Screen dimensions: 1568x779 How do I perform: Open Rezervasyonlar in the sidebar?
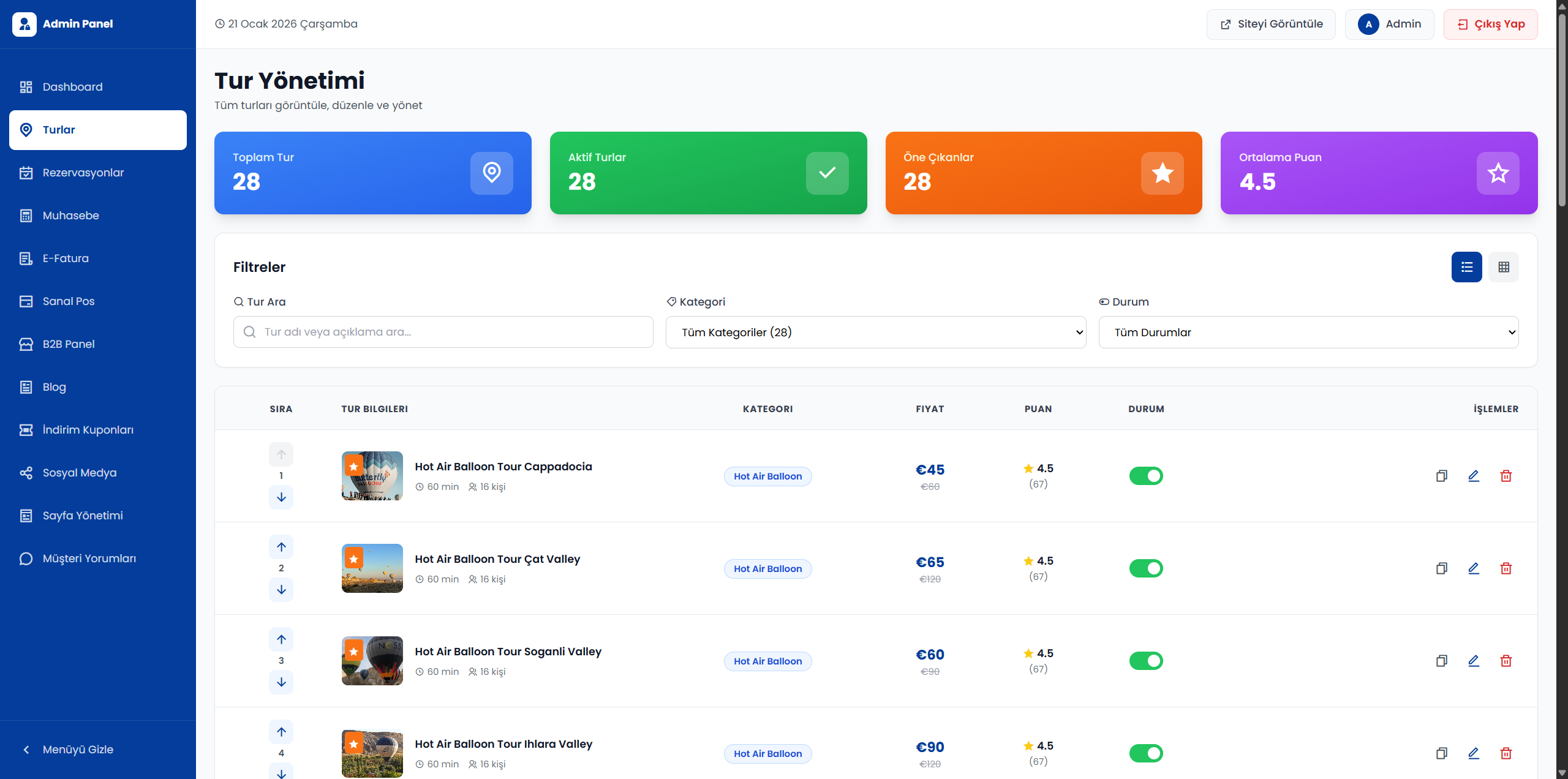[83, 173]
